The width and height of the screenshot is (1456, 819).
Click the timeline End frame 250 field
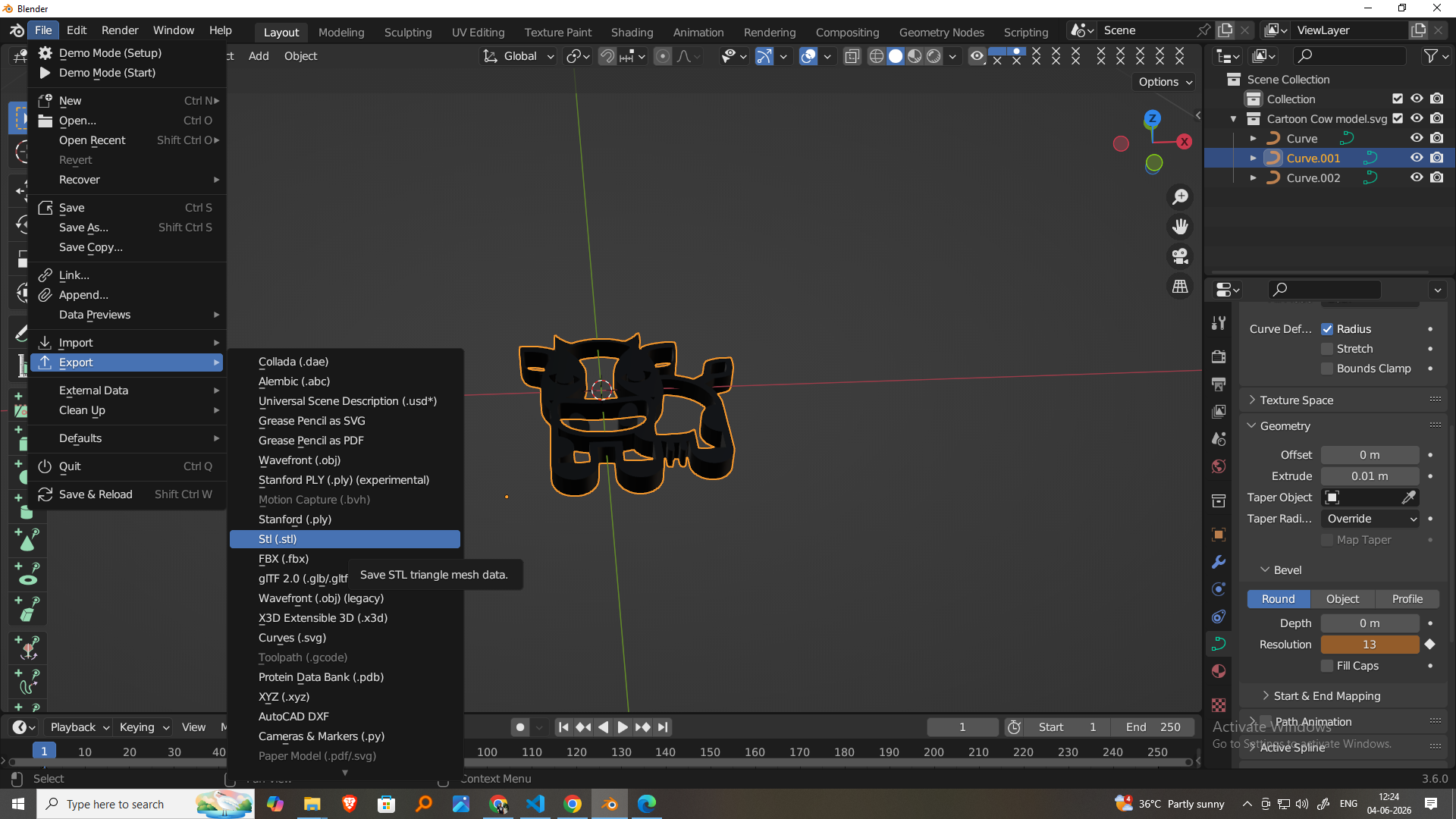click(1153, 727)
